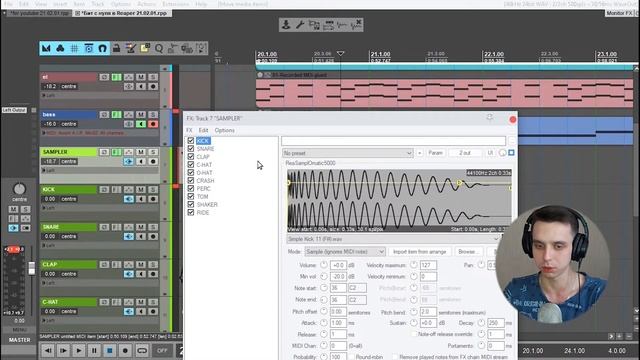Uncheck the CRASH plugin checkbox
This screenshot has height=360, width=640.
pos(191,180)
